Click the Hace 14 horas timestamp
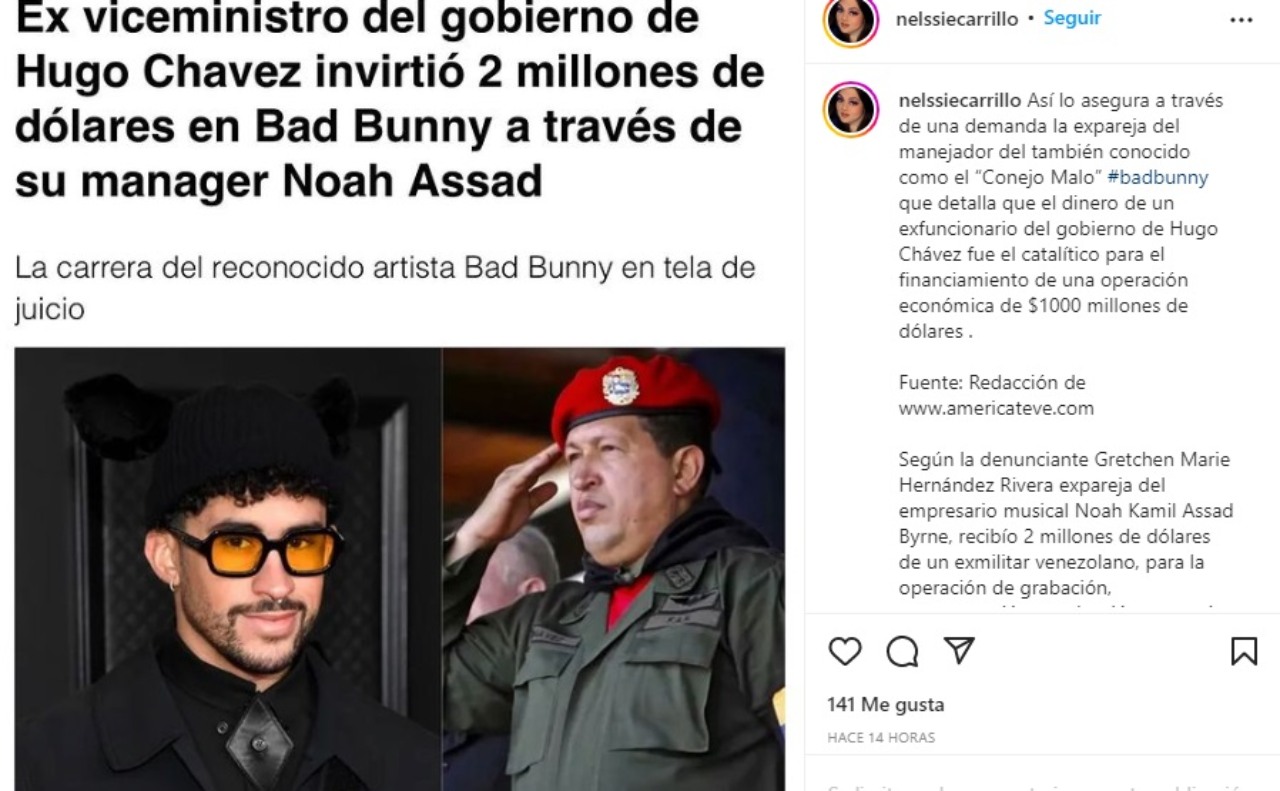The image size is (1280, 791). (881, 738)
